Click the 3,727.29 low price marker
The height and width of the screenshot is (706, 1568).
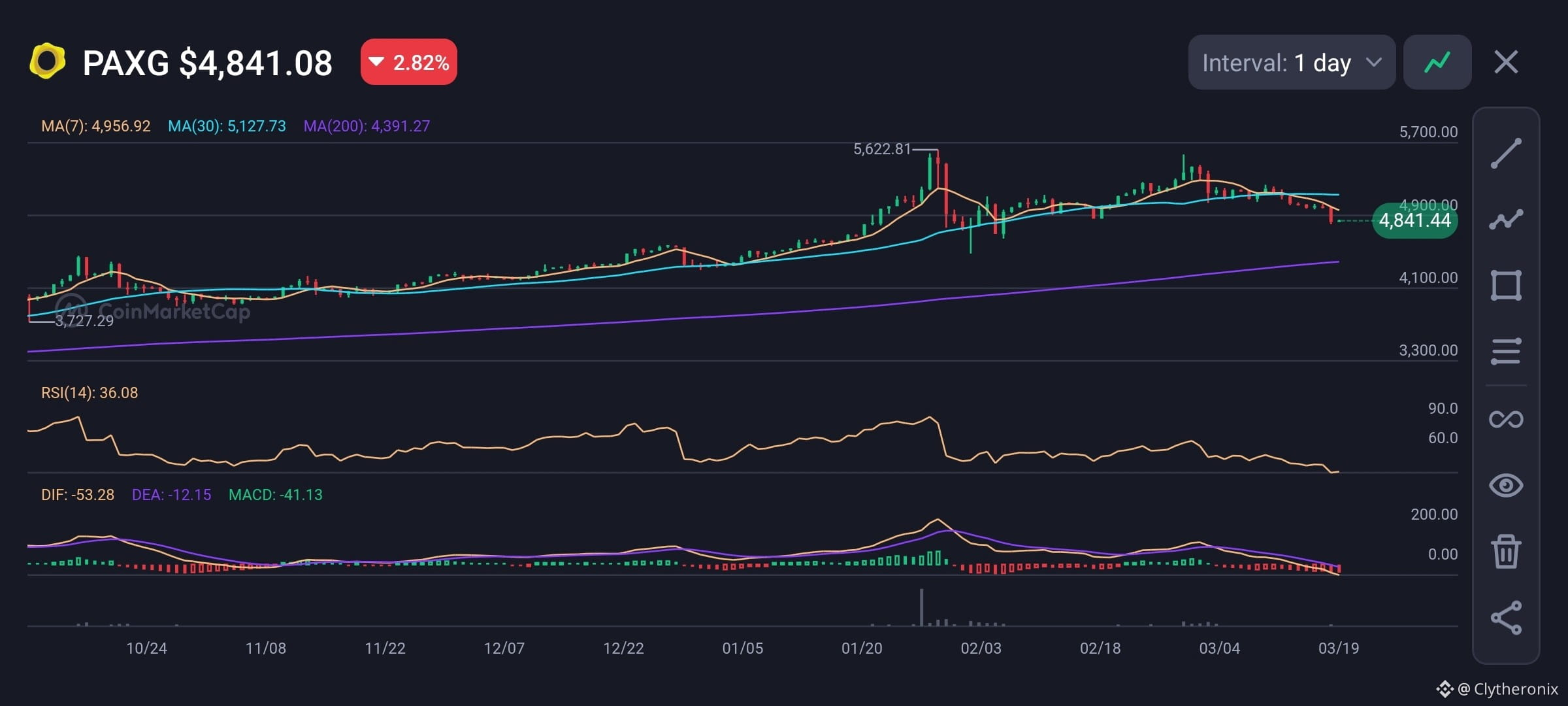pos(84,321)
